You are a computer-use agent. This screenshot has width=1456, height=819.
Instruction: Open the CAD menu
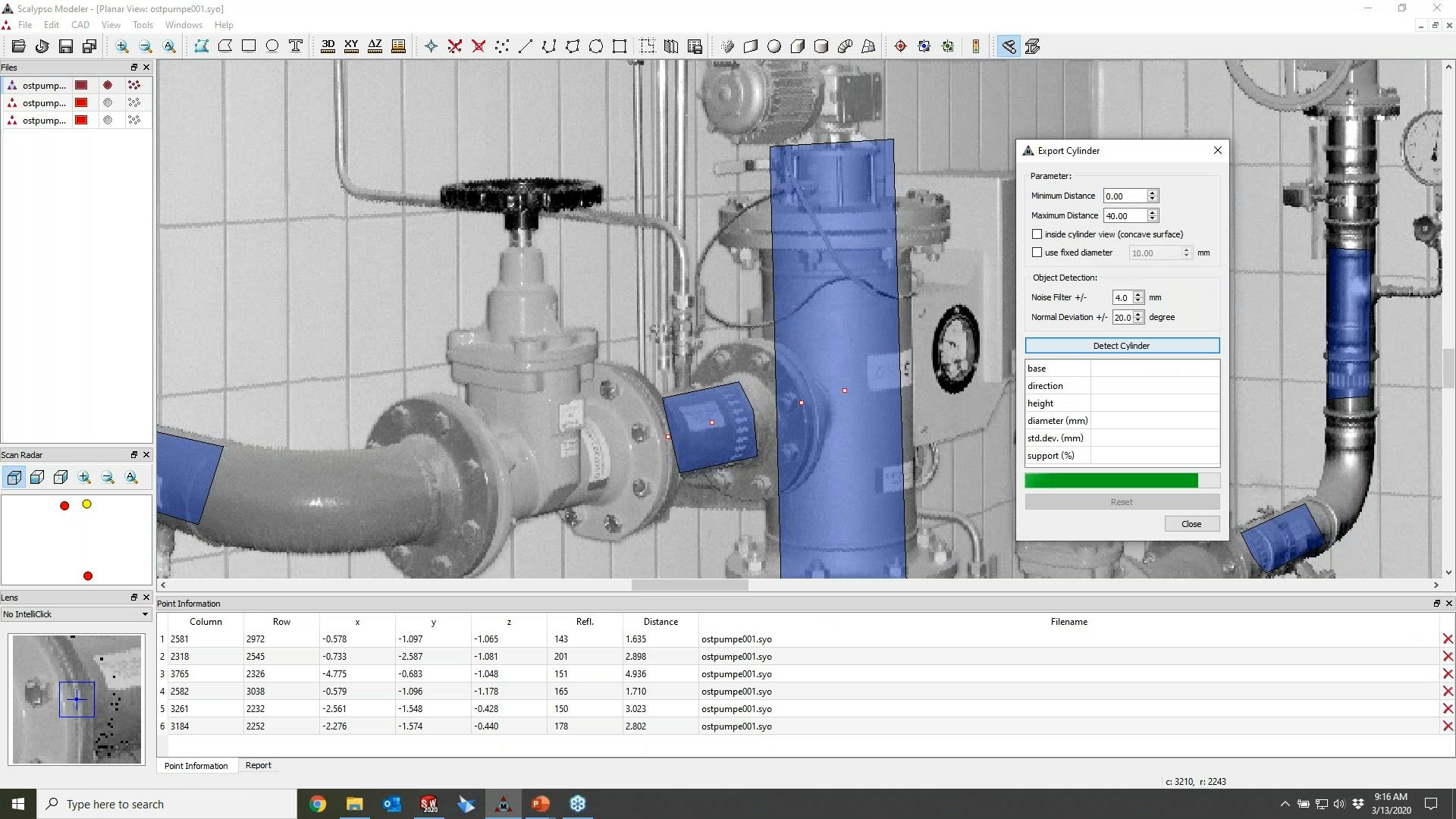coord(80,25)
